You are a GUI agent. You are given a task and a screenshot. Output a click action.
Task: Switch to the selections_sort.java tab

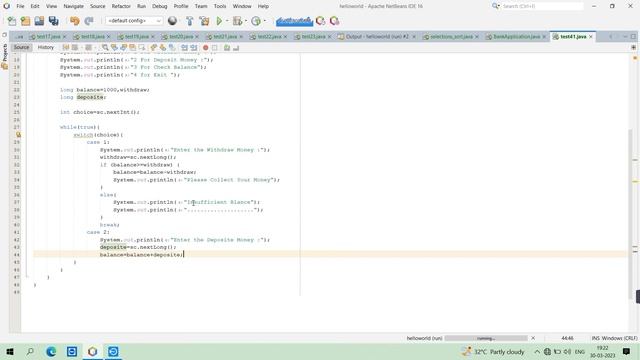[x=451, y=37]
